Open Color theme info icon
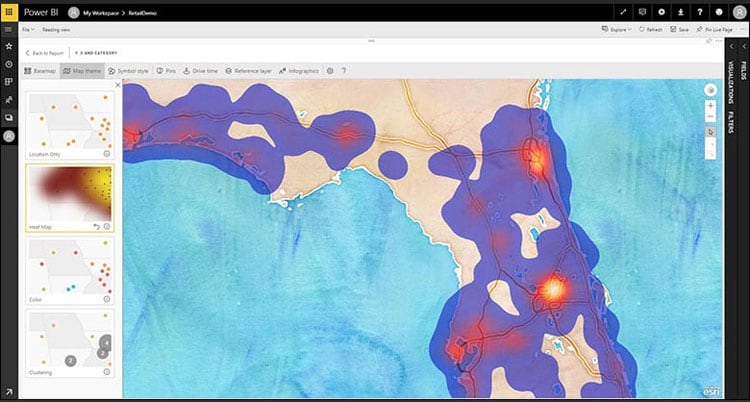Image resolution: width=750 pixels, height=402 pixels. pos(107,299)
